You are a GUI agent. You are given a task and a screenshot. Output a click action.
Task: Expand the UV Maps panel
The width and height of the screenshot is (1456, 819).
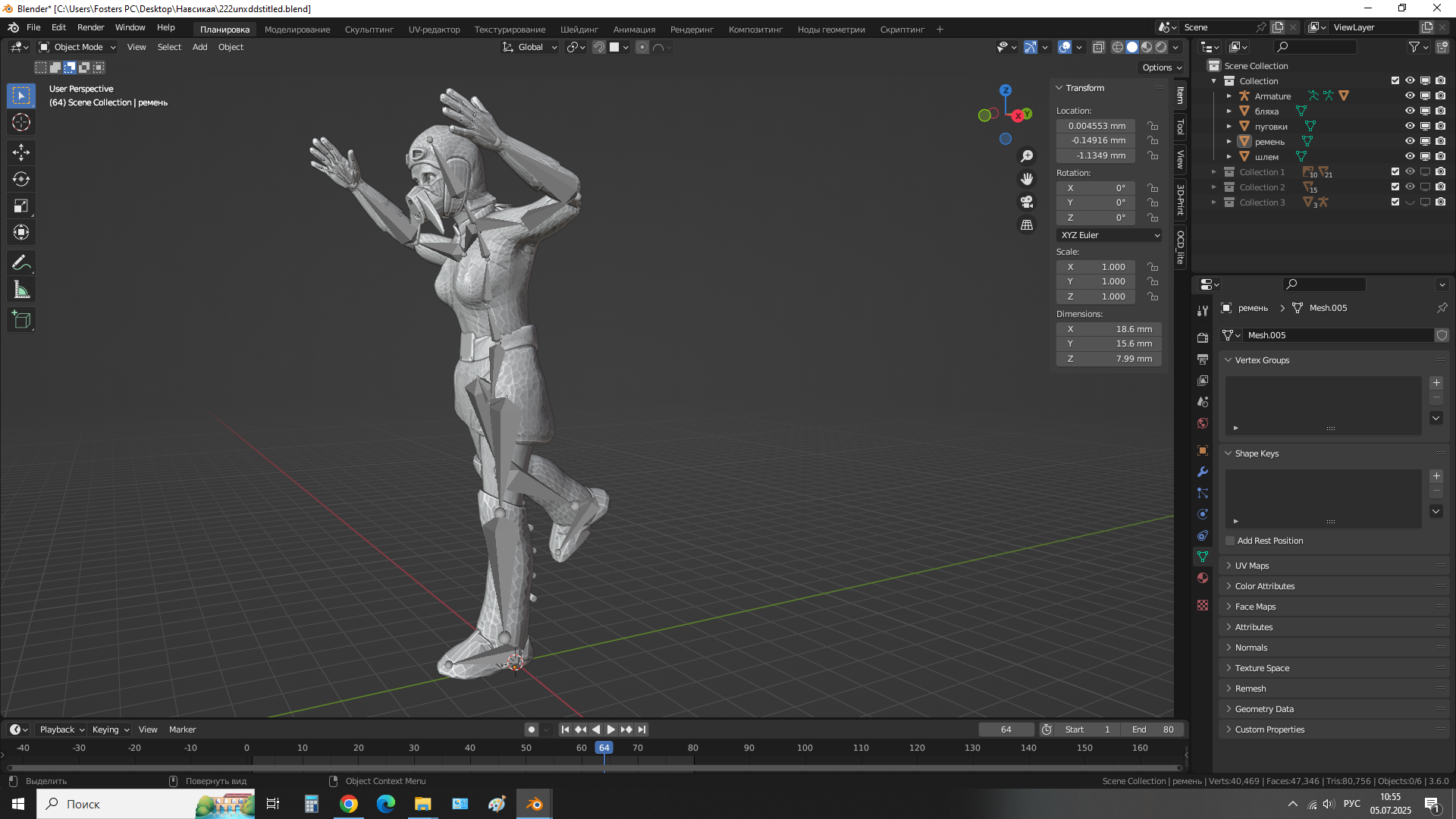click(x=1251, y=566)
